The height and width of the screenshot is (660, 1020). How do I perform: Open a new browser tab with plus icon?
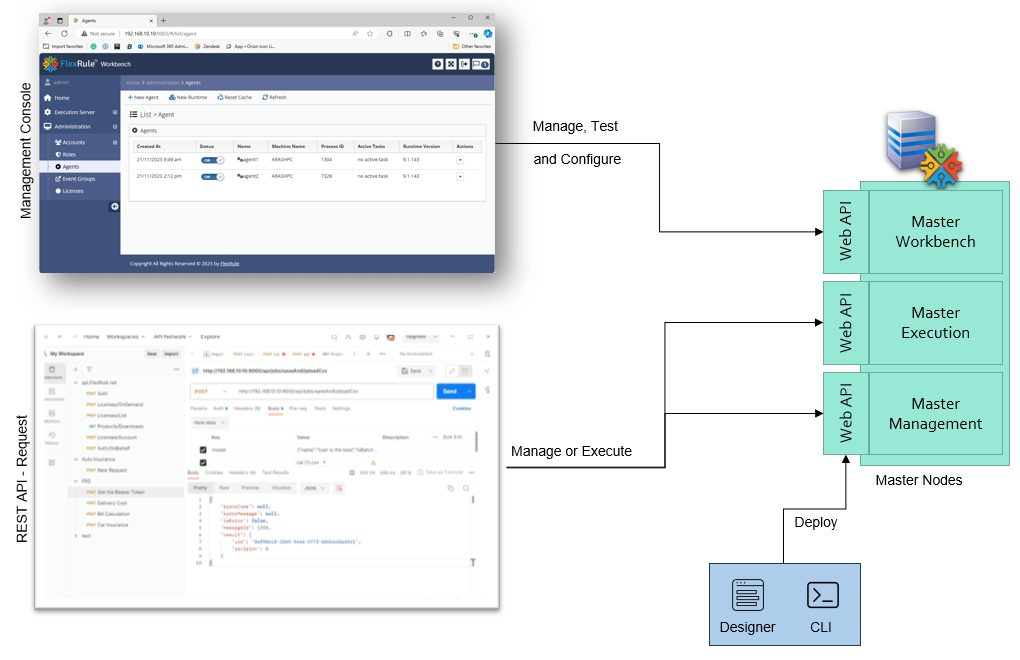163,20
